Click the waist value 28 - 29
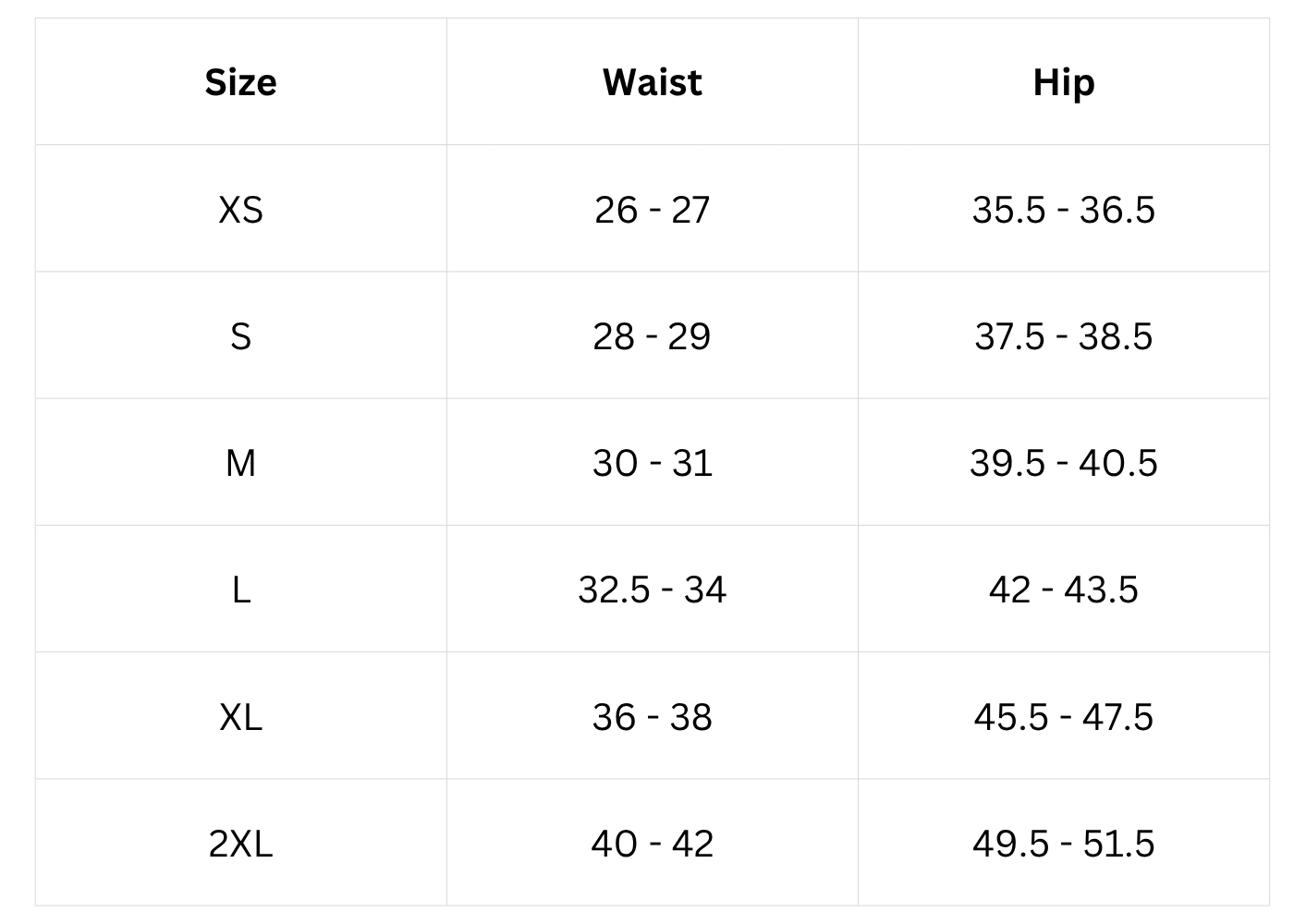 pos(652,336)
